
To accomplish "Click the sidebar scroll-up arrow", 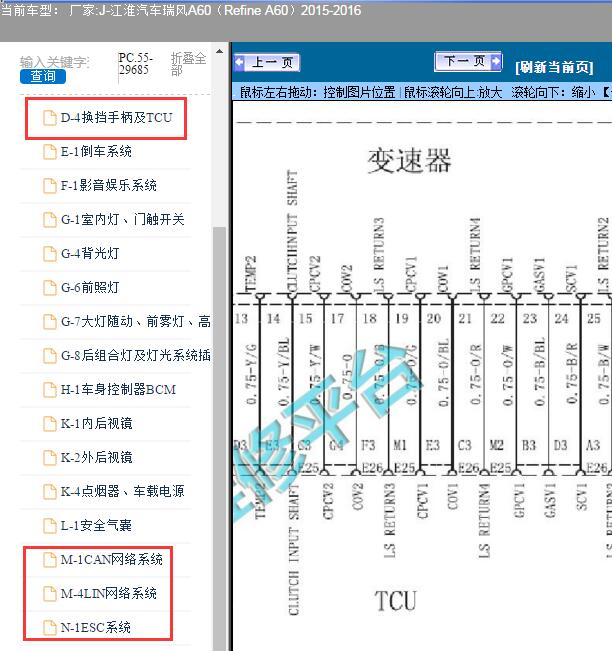I will (x=220, y=51).
